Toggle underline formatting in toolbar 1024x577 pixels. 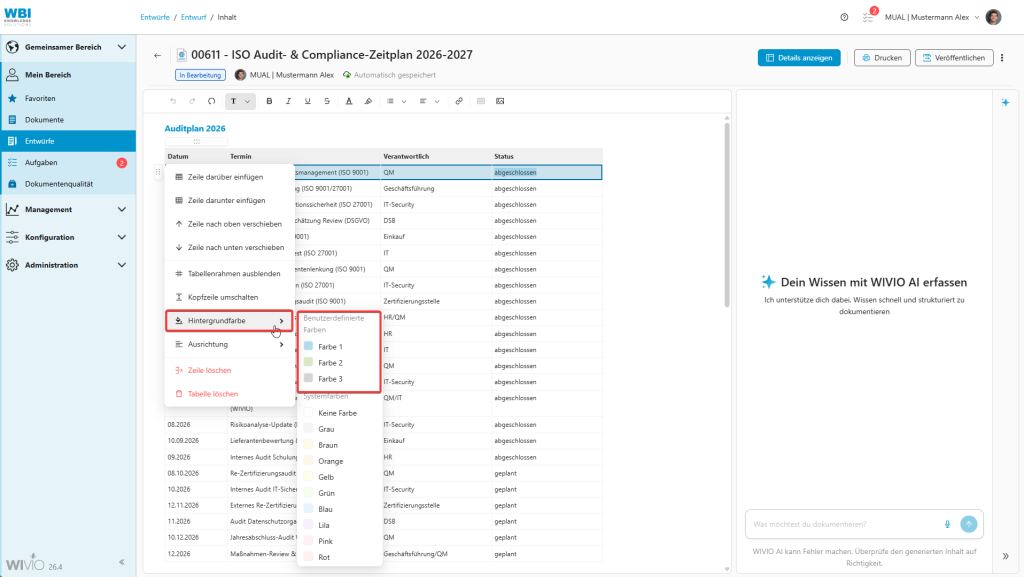click(308, 101)
